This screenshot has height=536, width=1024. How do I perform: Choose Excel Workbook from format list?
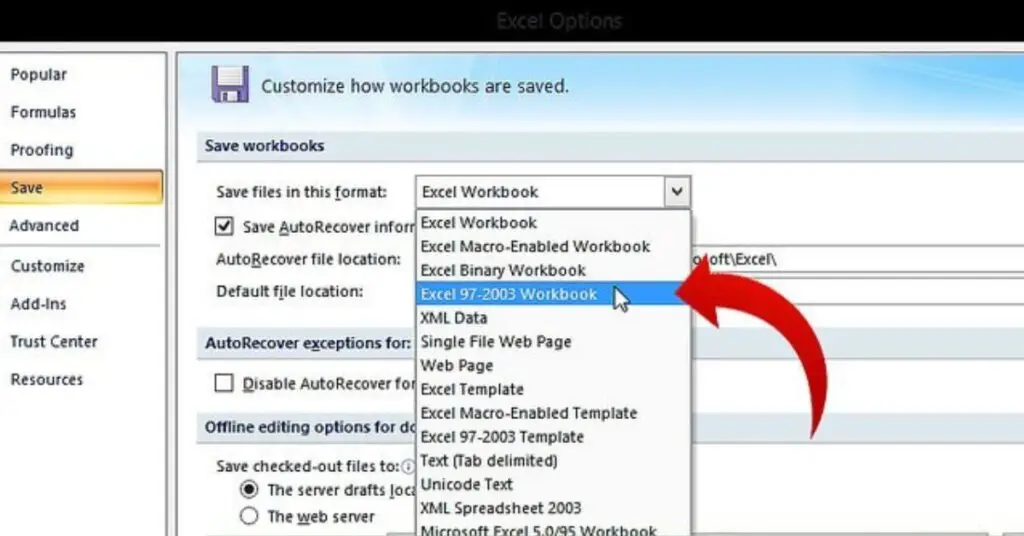[x=553, y=223]
